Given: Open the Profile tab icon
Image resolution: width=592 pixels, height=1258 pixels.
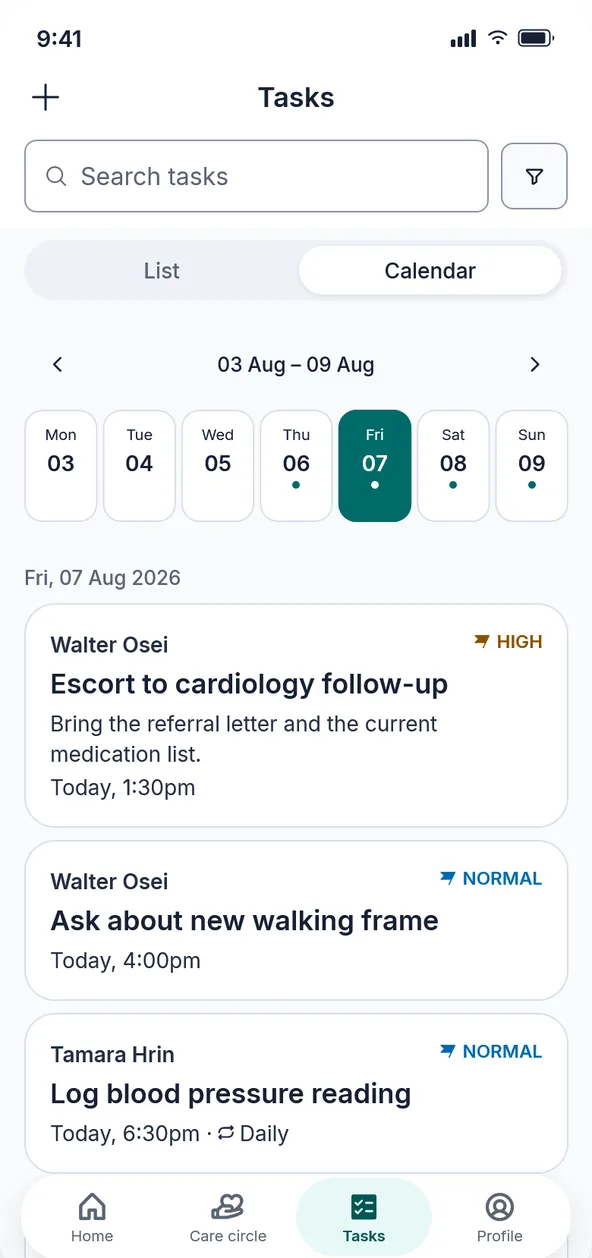Looking at the screenshot, I should 499,1207.
